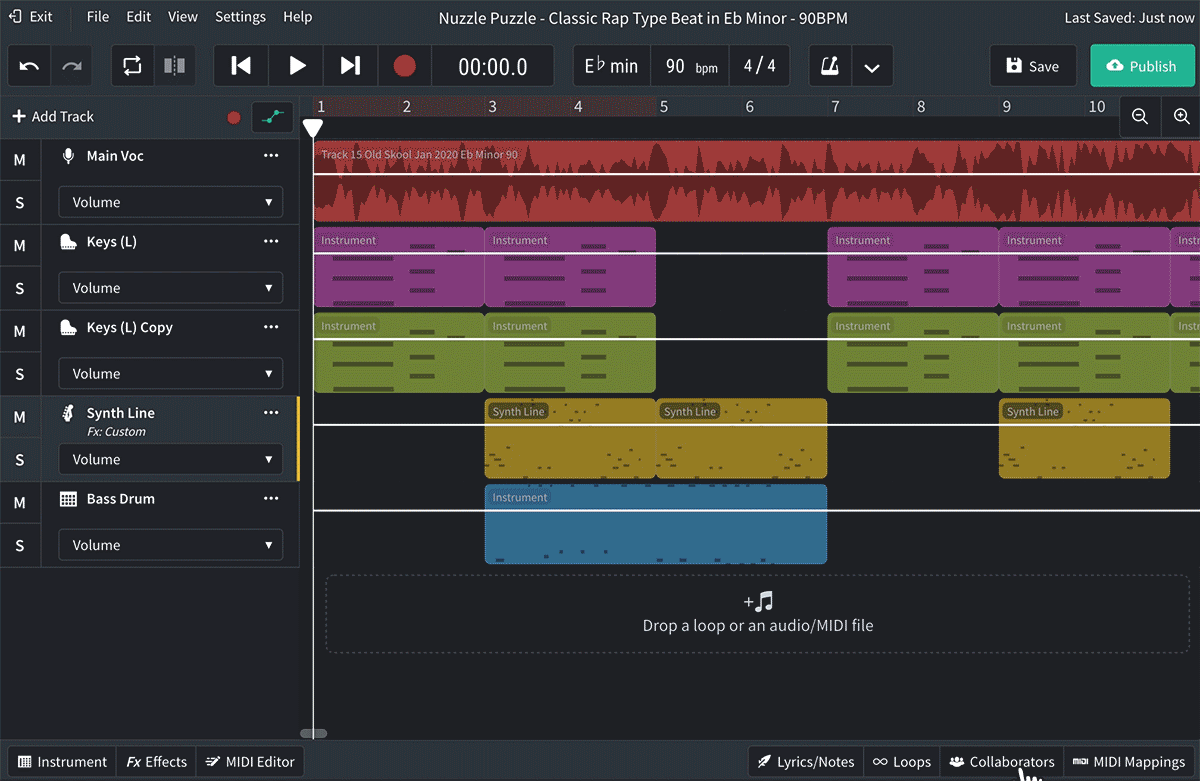The height and width of the screenshot is (781, 1200).
Task: Open the Main Voc options menu
Action: click(x=271, y=156)
